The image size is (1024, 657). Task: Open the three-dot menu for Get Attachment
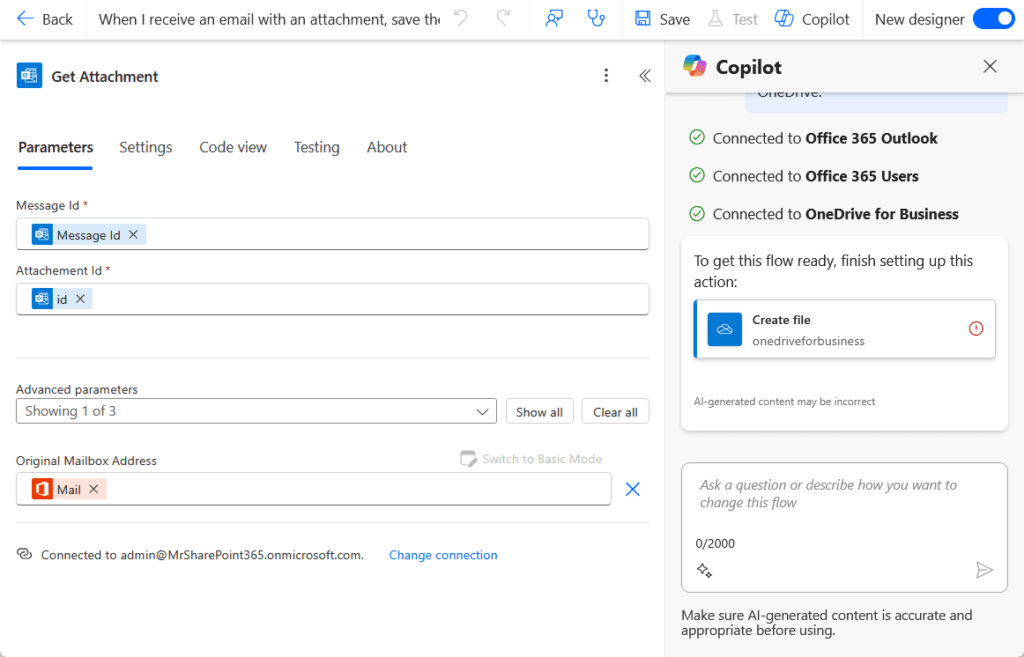coord(606,76)
